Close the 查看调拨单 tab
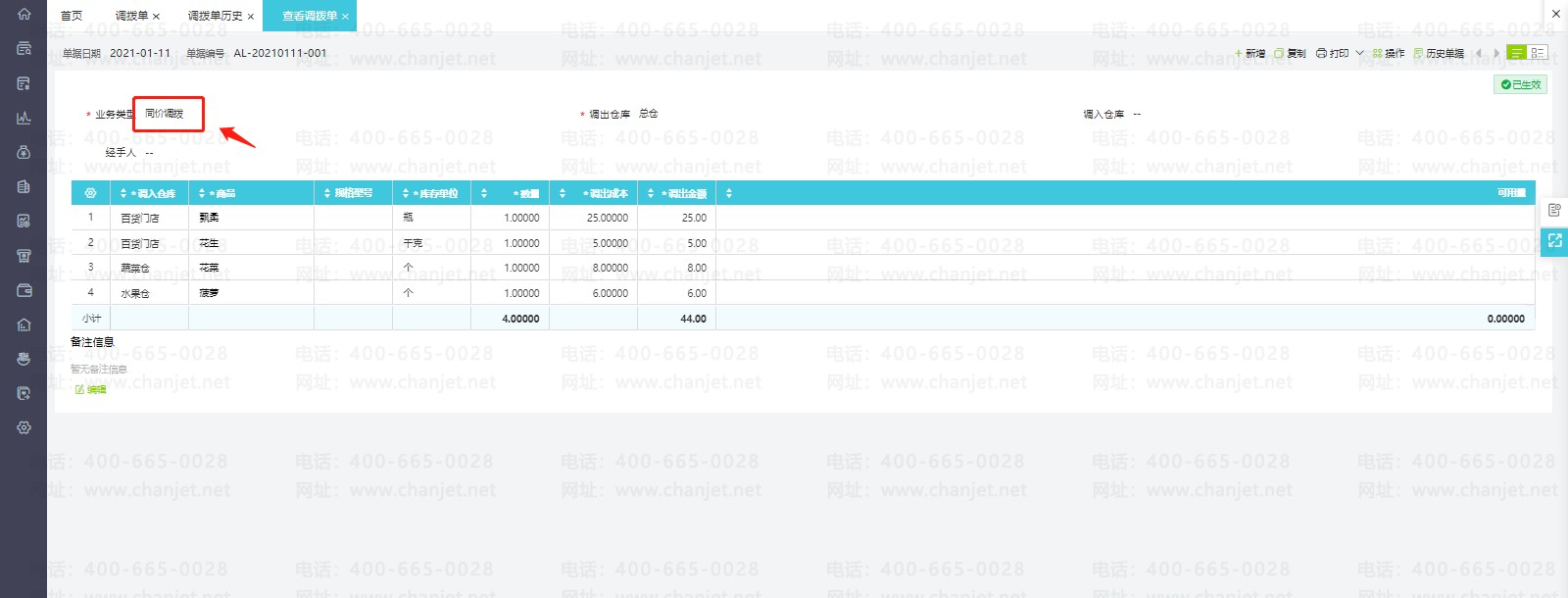Viewport: 1568px width, 598px height. [x=345, y=17]
